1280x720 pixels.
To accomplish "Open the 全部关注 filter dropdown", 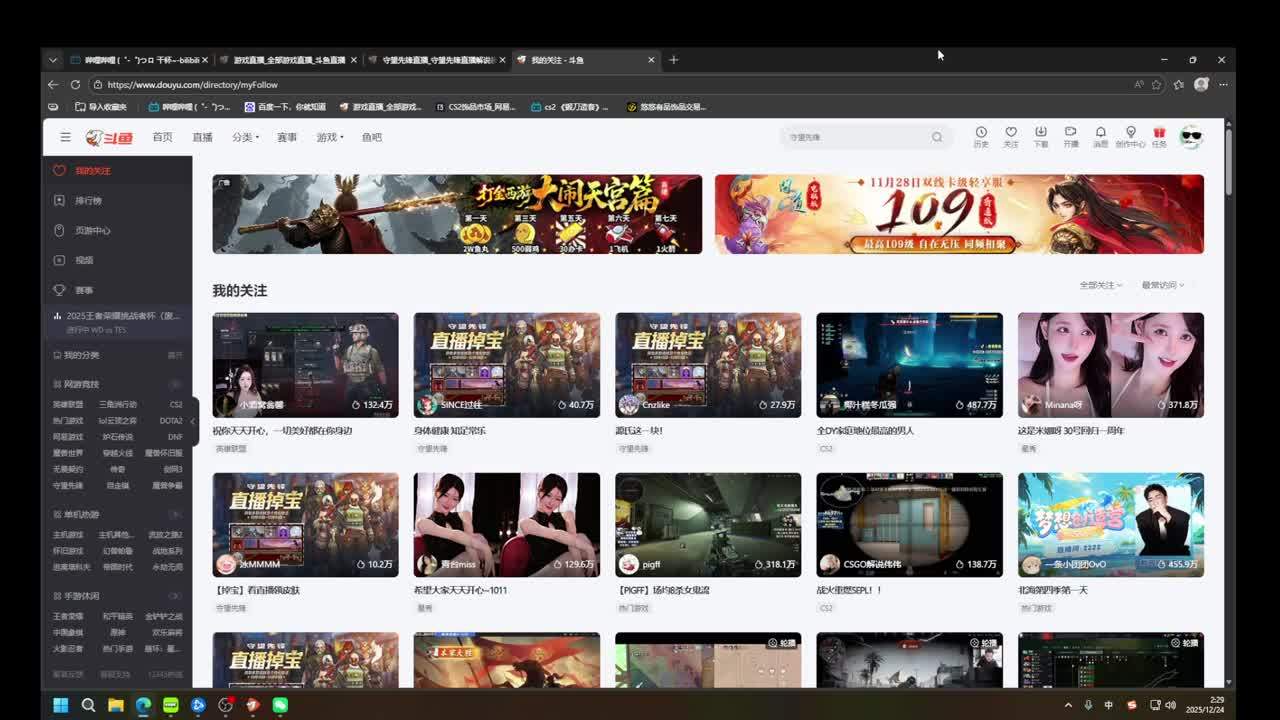I will pyautogui.click(x=1100, y=285).
